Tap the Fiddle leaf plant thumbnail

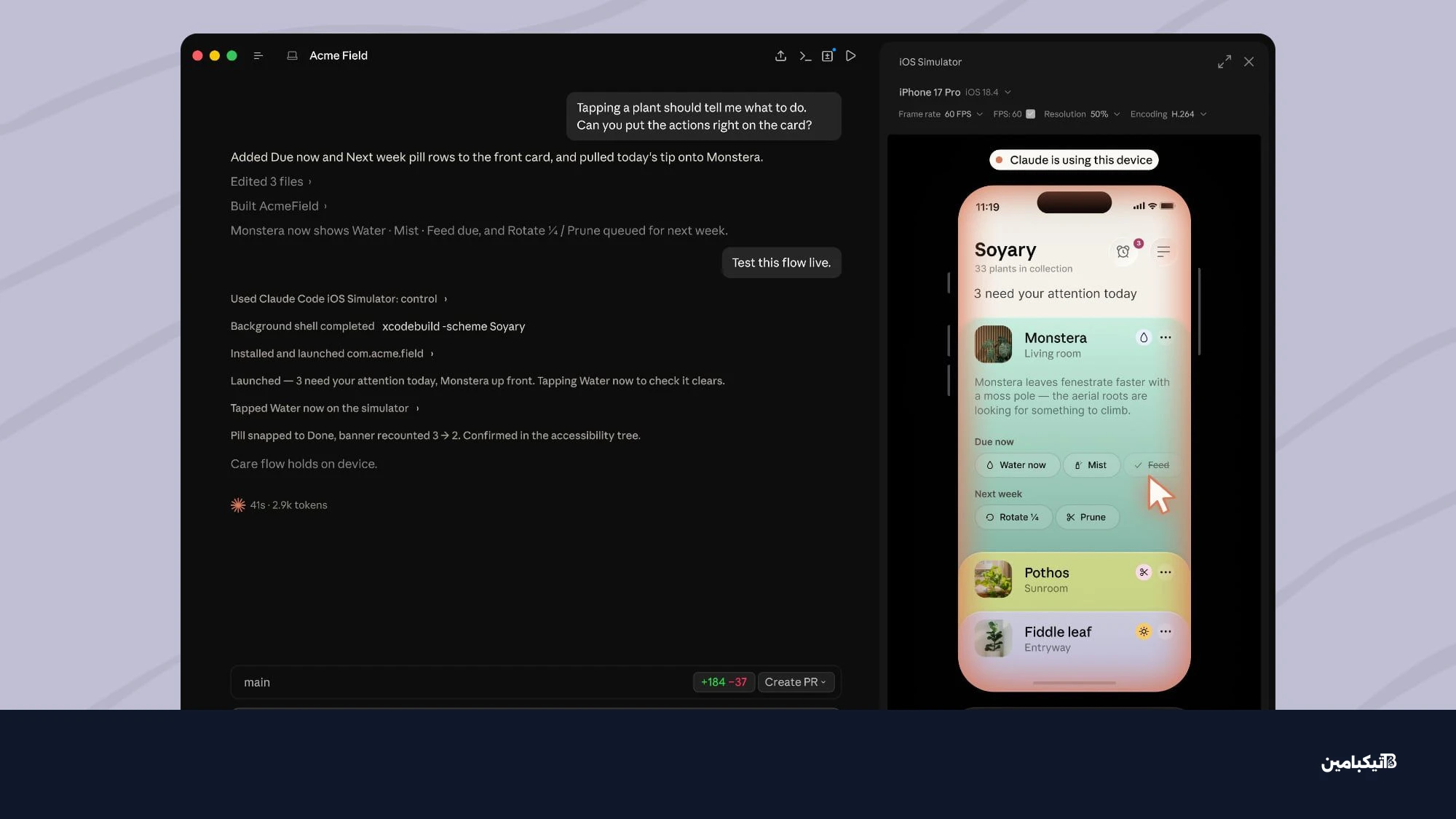pos(993,638)
